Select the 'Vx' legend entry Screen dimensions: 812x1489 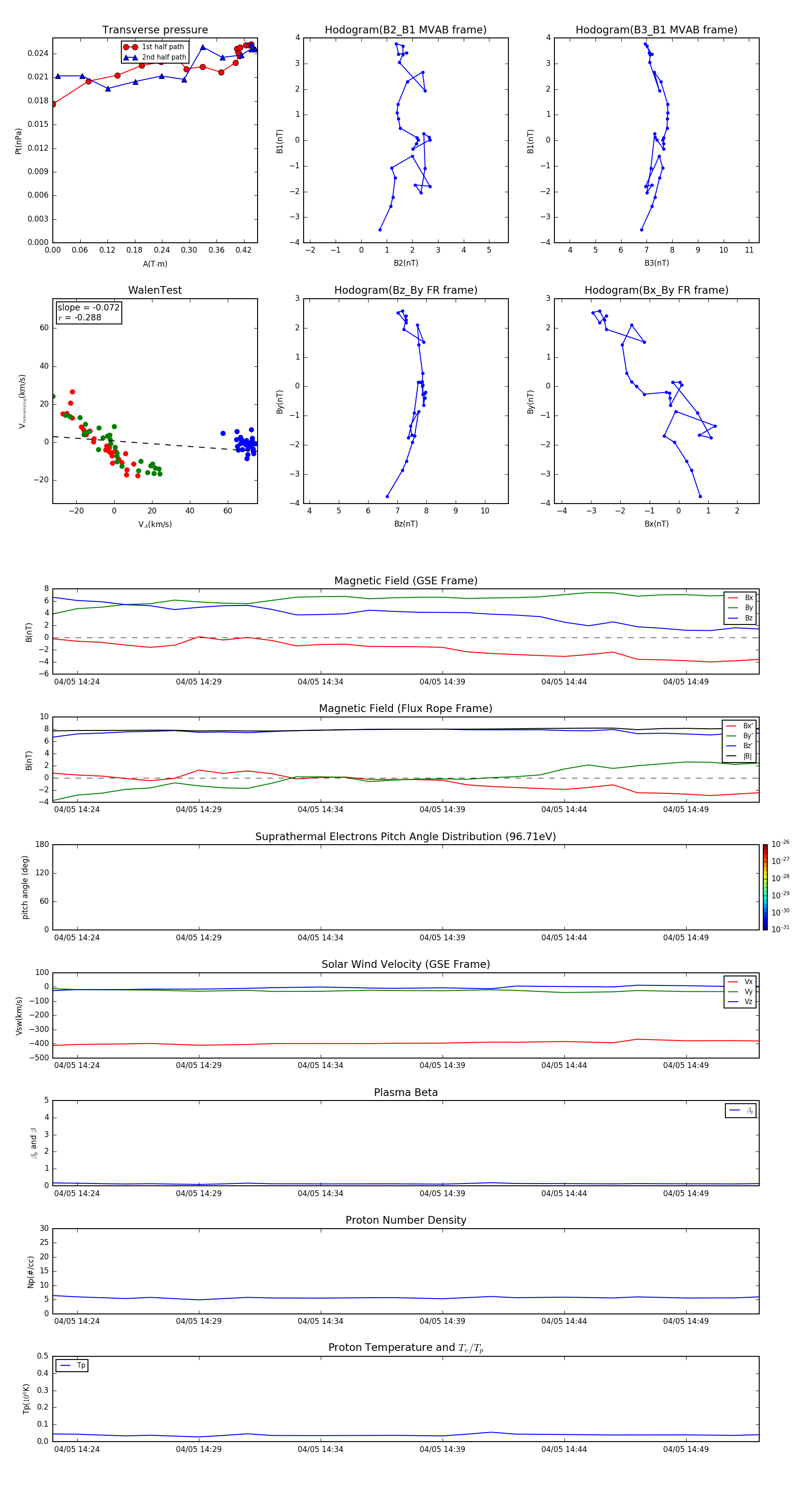pos(740,981)
